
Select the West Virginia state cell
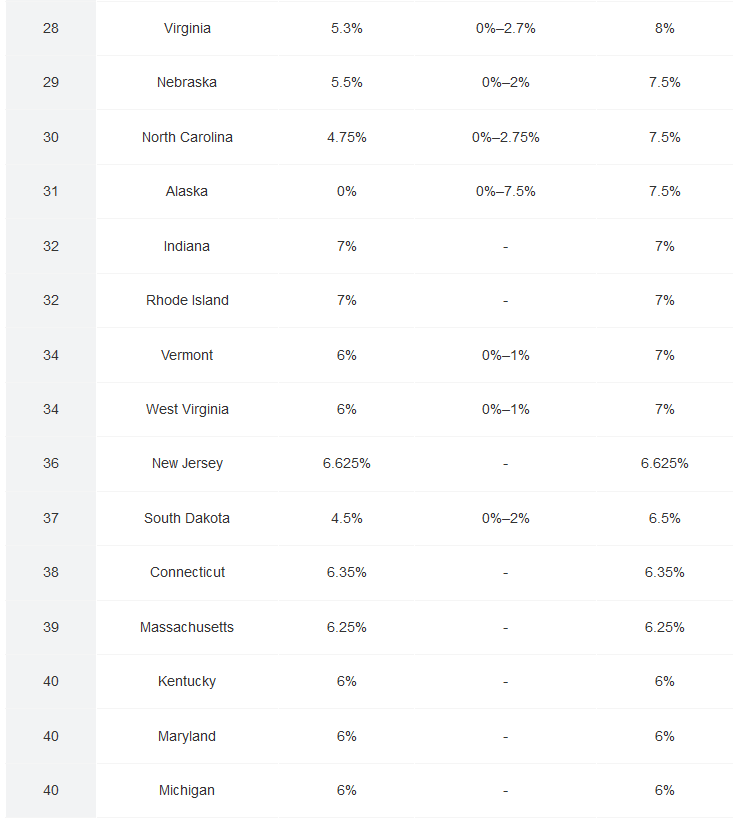point(187,409)
